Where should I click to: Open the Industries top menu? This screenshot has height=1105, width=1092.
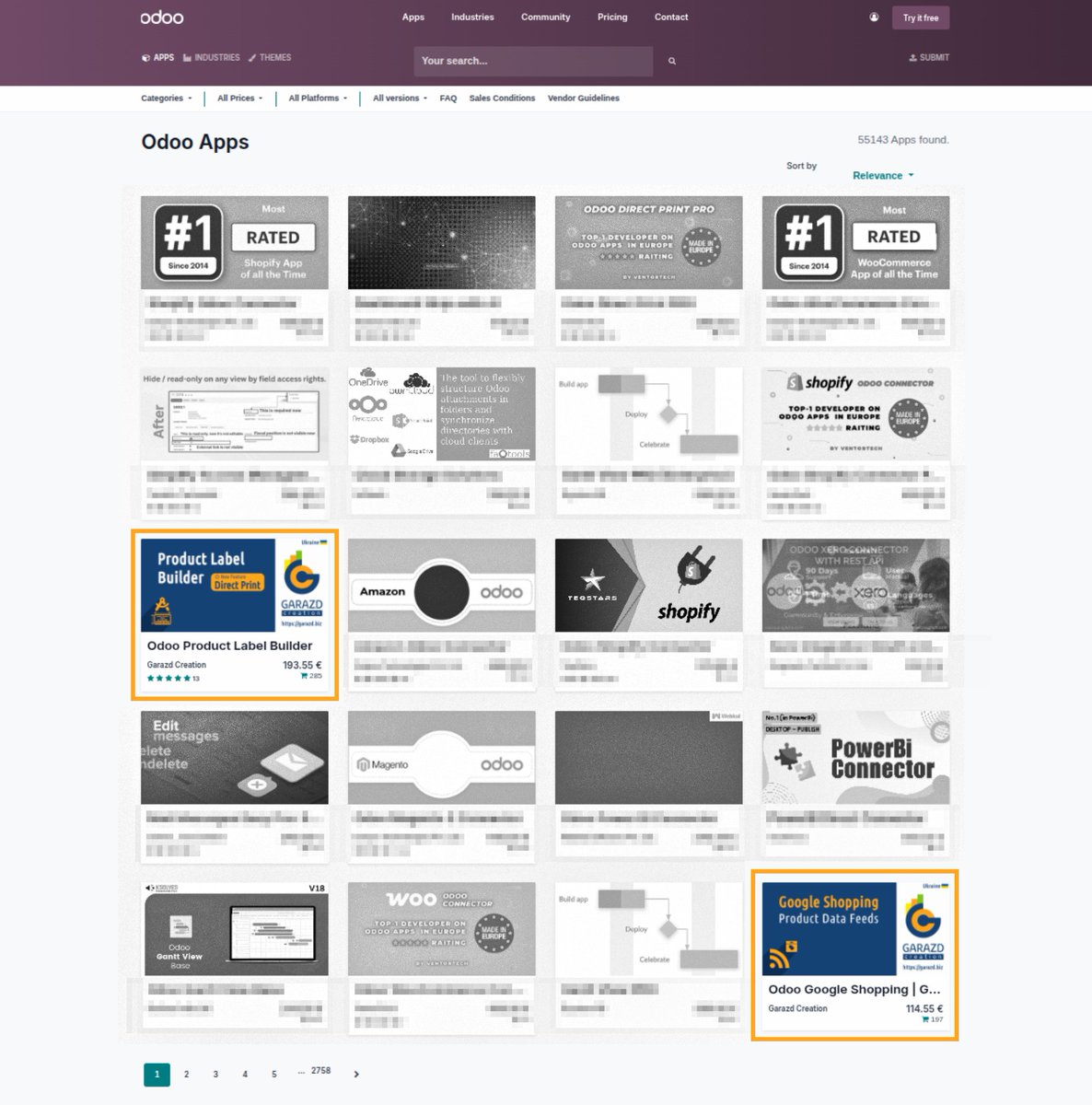click(x=472, y=17)
